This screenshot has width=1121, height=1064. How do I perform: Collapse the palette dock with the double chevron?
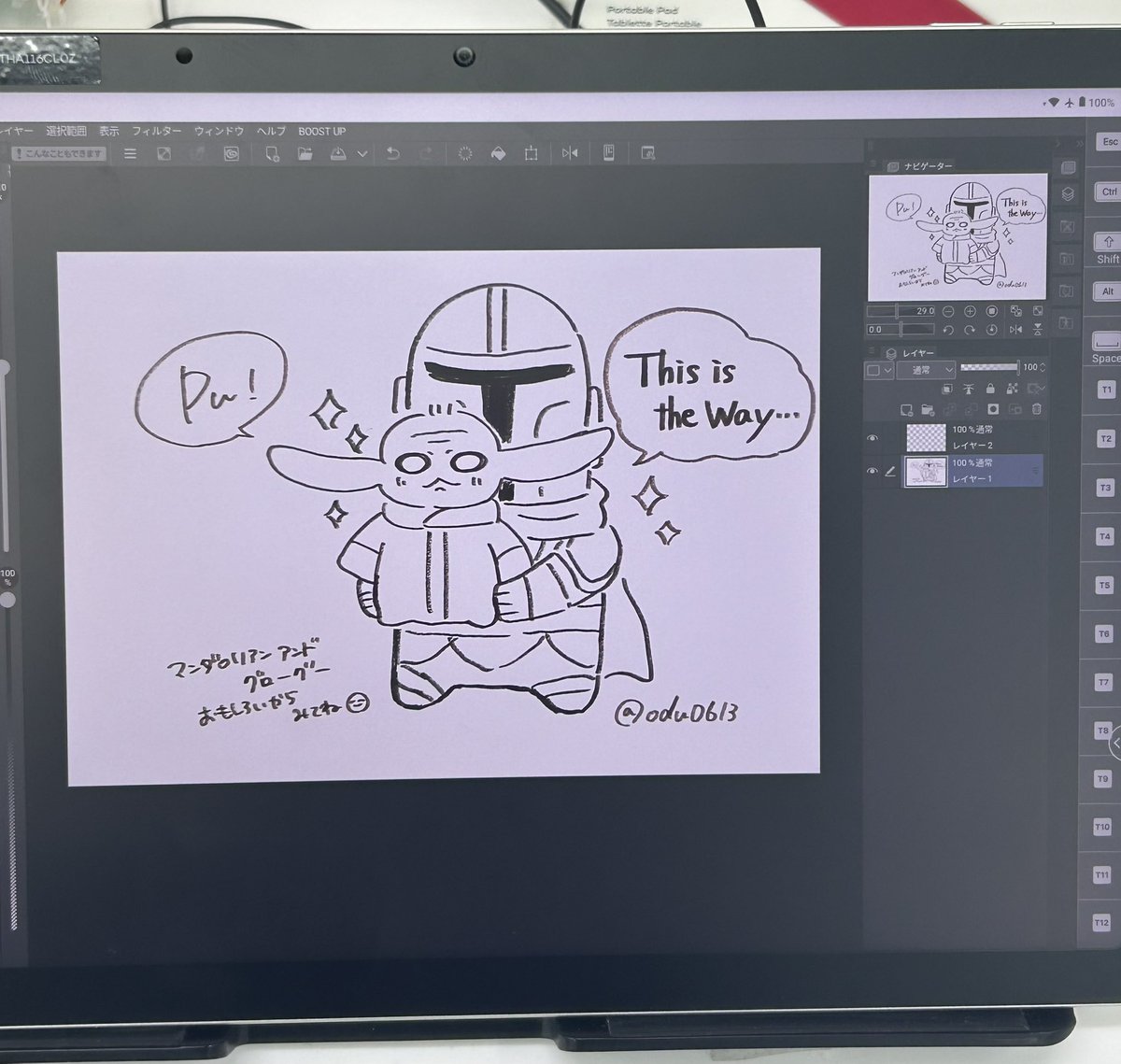(1080, 143)
